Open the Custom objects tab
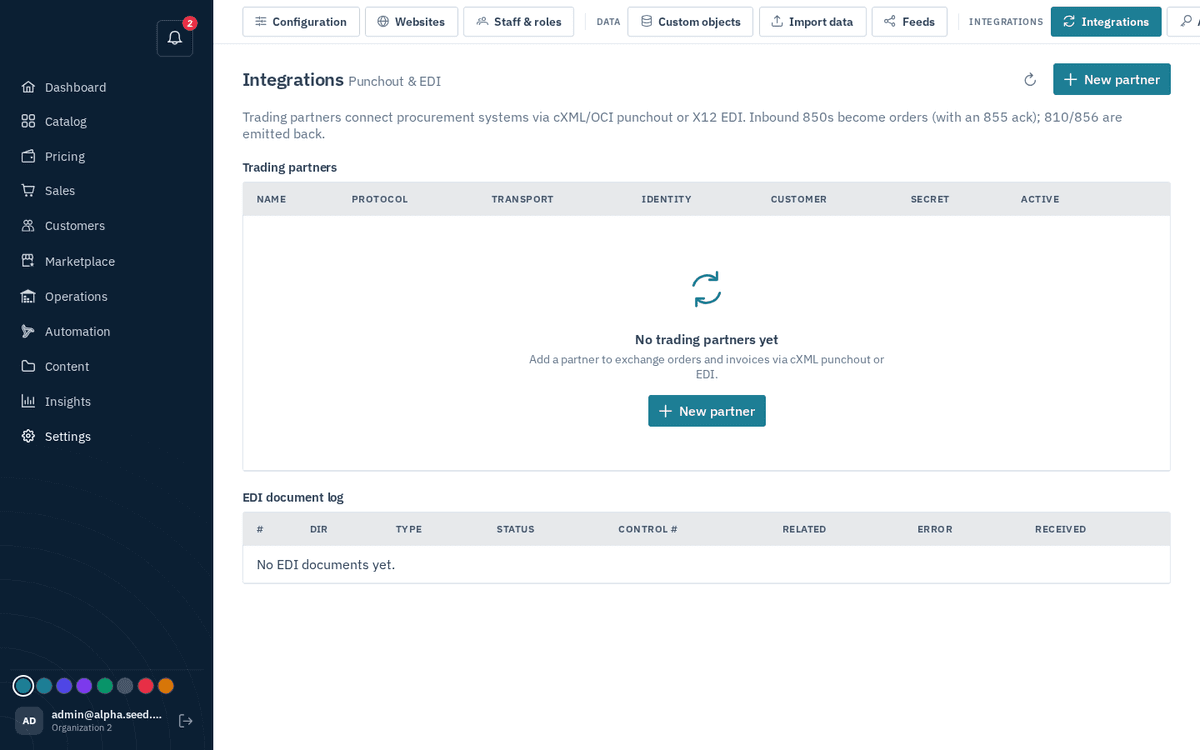This screenshot has height=750, width=1200. click(690, 22)
